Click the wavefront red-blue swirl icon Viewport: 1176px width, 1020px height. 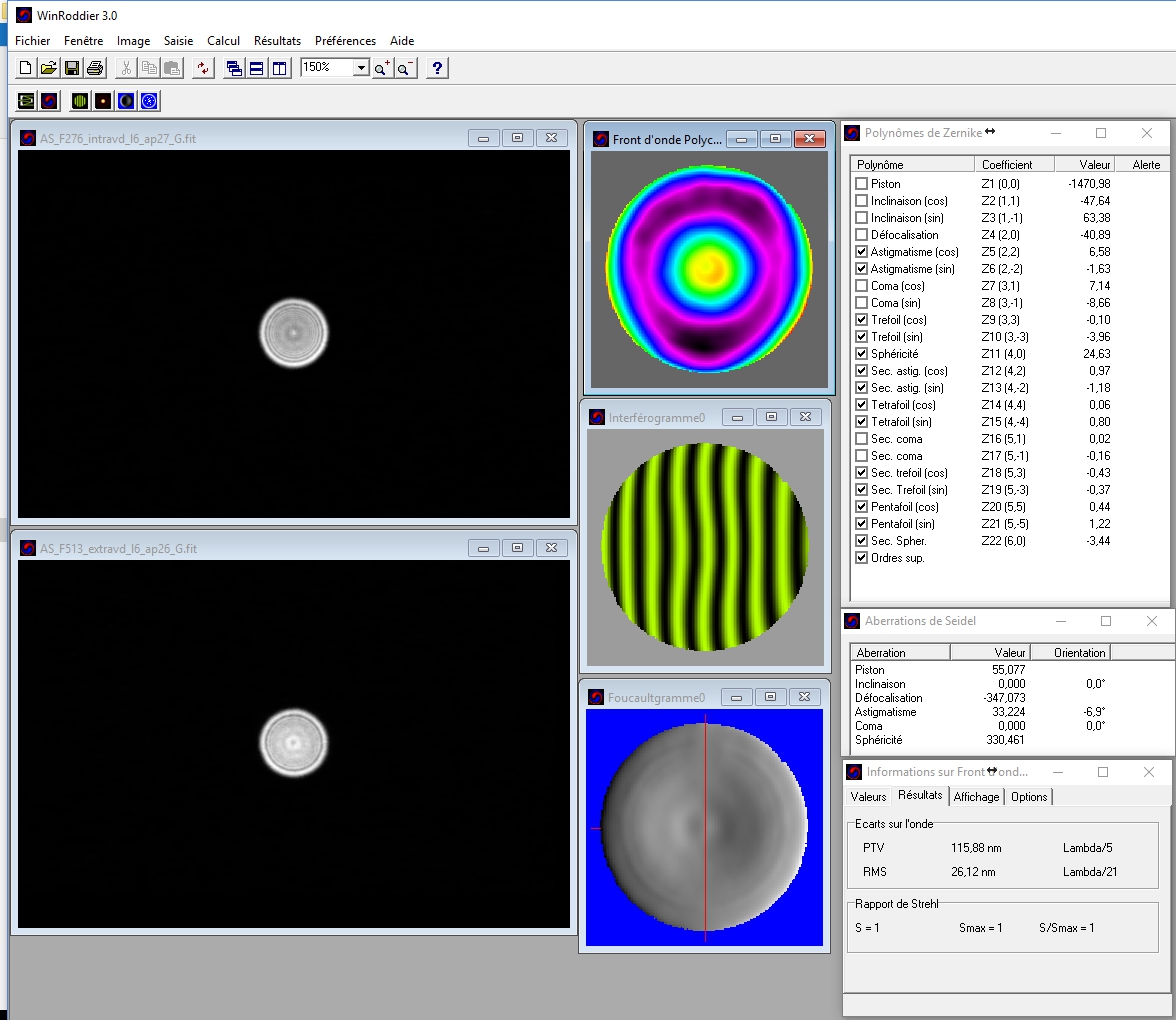[49, 101]
